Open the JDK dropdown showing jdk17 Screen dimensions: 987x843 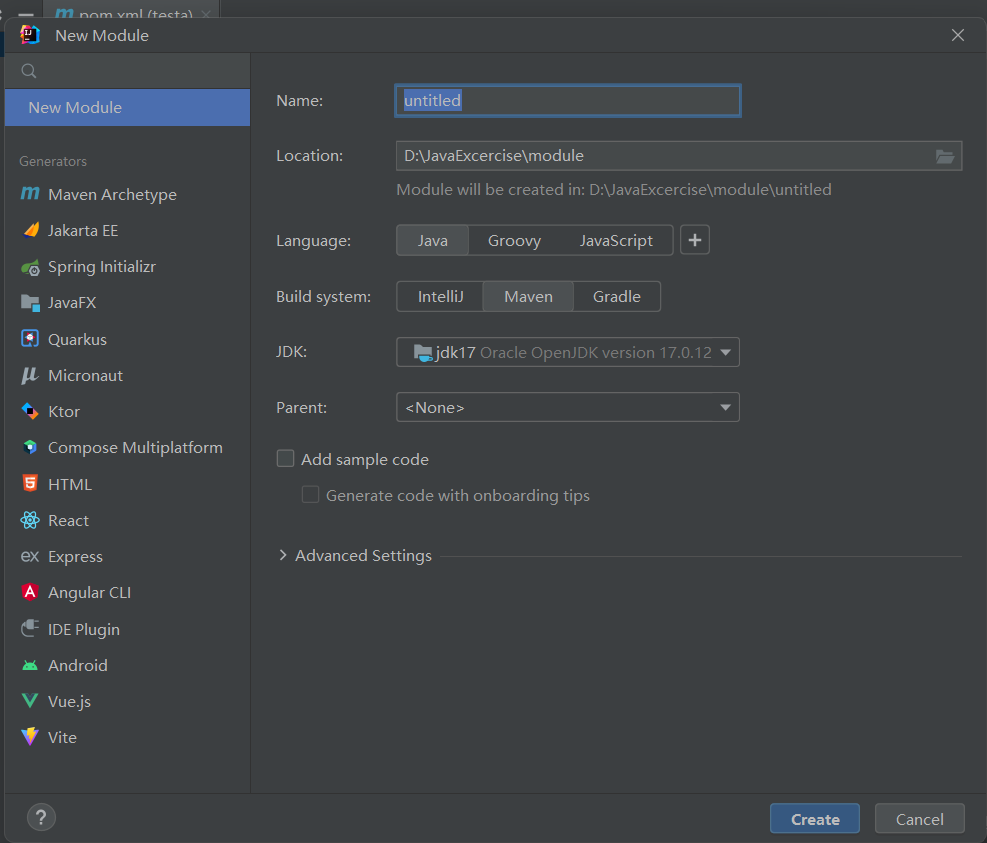tap(568, 352)
